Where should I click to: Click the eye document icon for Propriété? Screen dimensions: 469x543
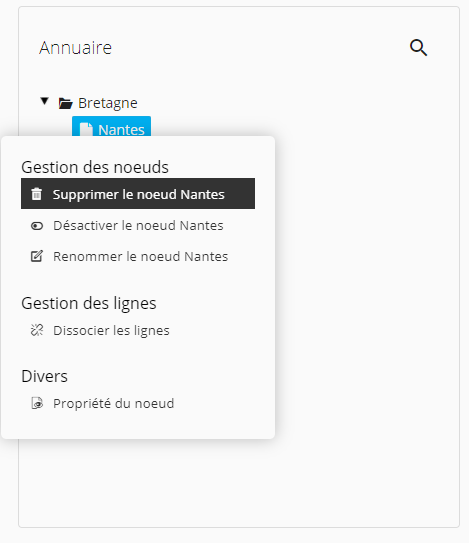[x=37, y=403]
